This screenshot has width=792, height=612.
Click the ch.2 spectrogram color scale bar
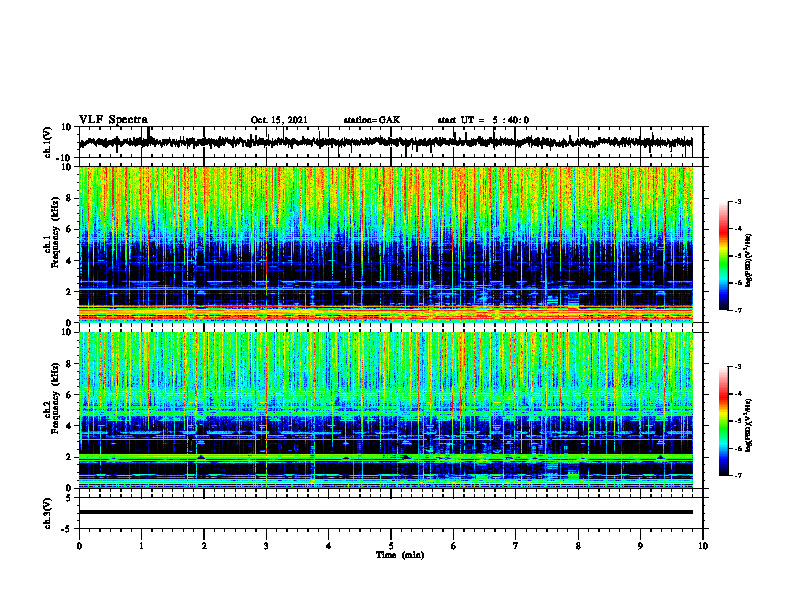(724, 421)
